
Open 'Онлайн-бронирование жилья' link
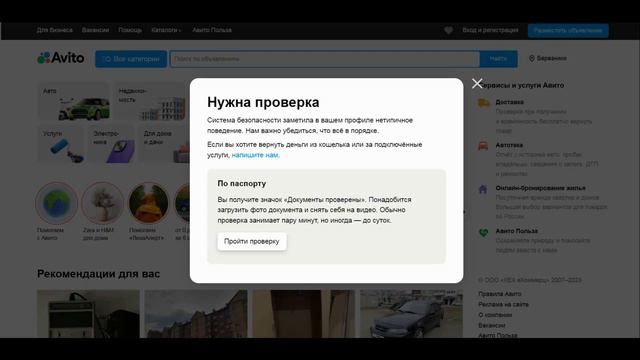coord(540,188)
